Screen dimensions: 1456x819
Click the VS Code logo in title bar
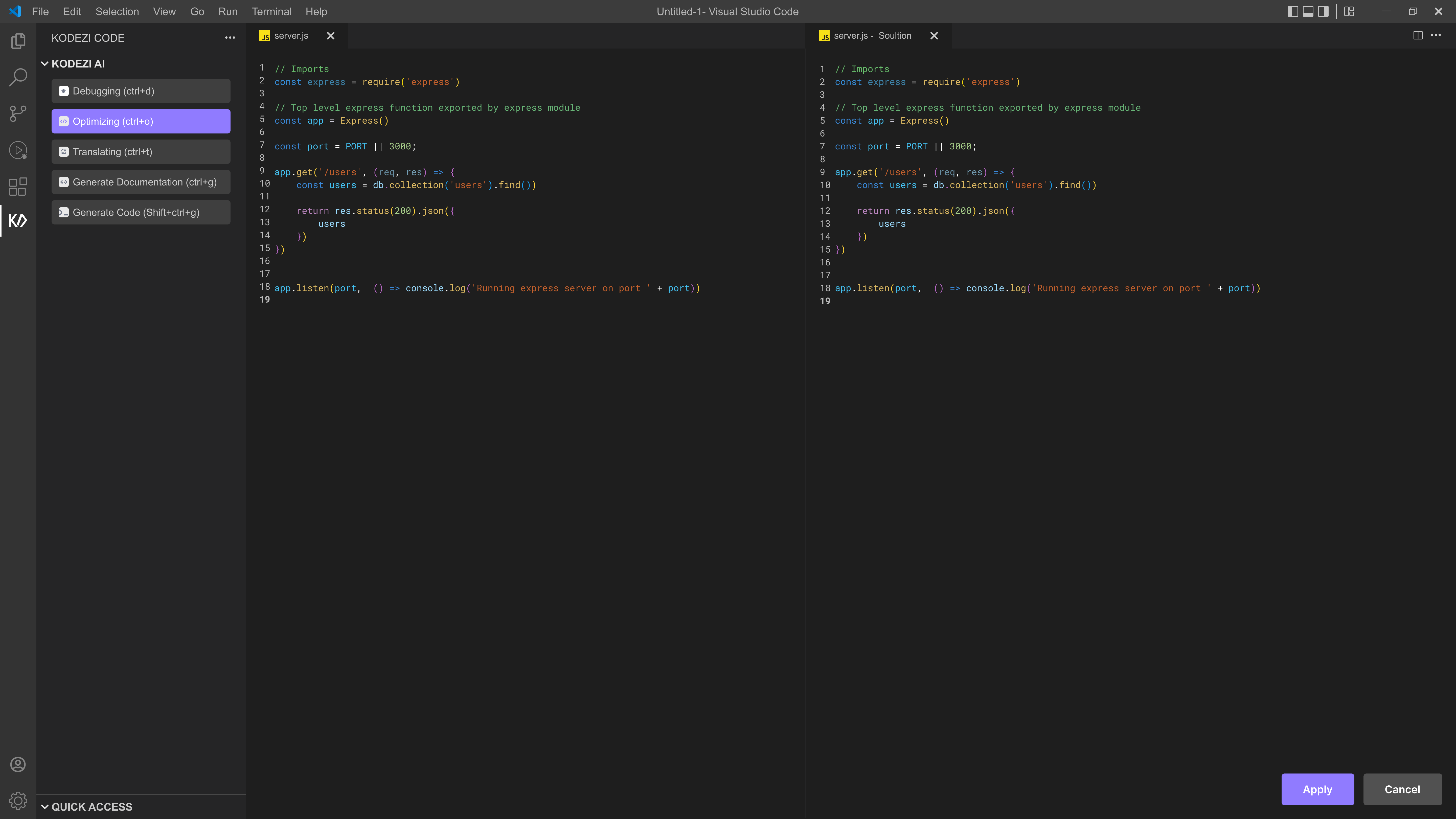15,11
